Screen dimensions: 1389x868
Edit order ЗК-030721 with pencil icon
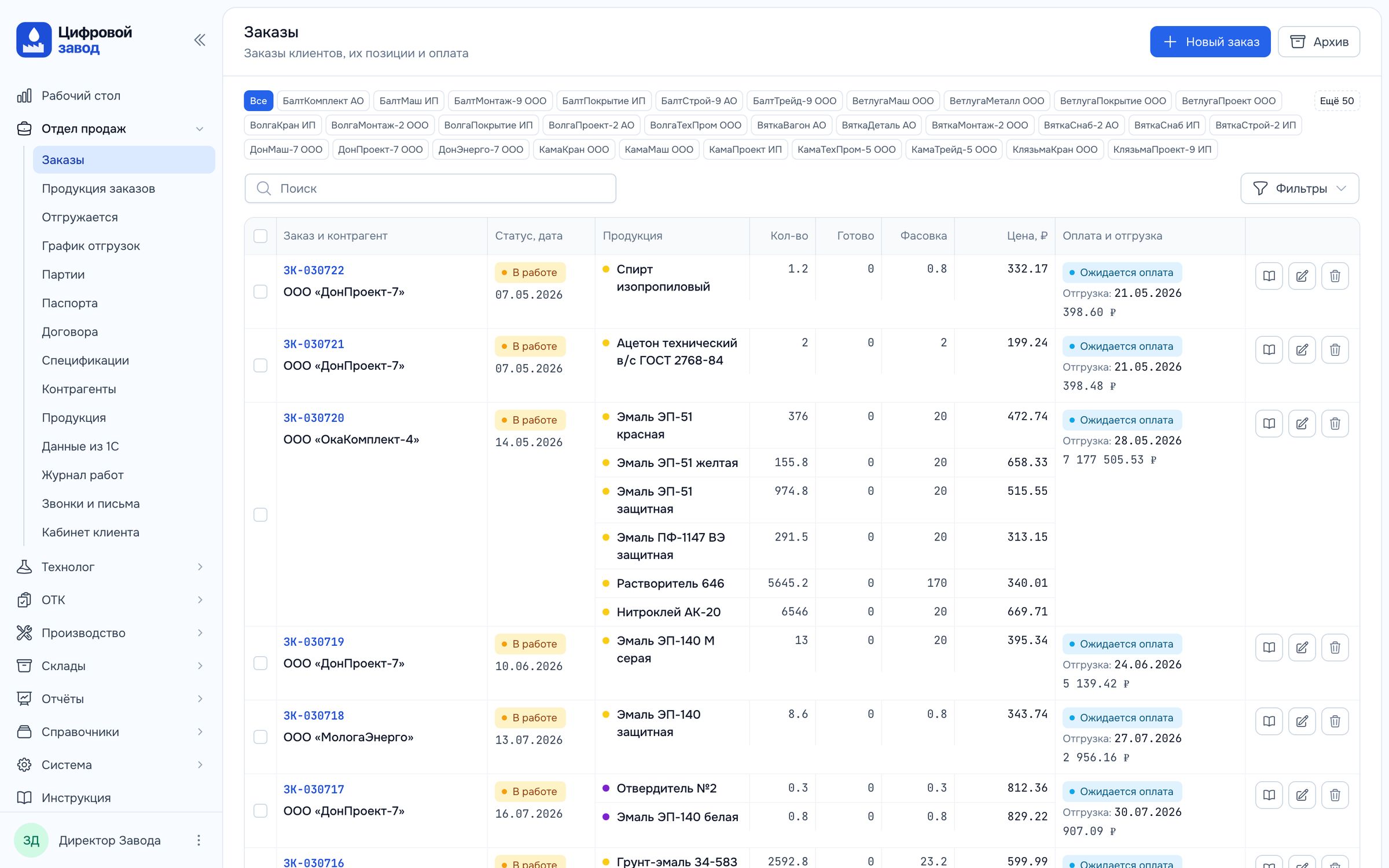tap(1302, 350)
